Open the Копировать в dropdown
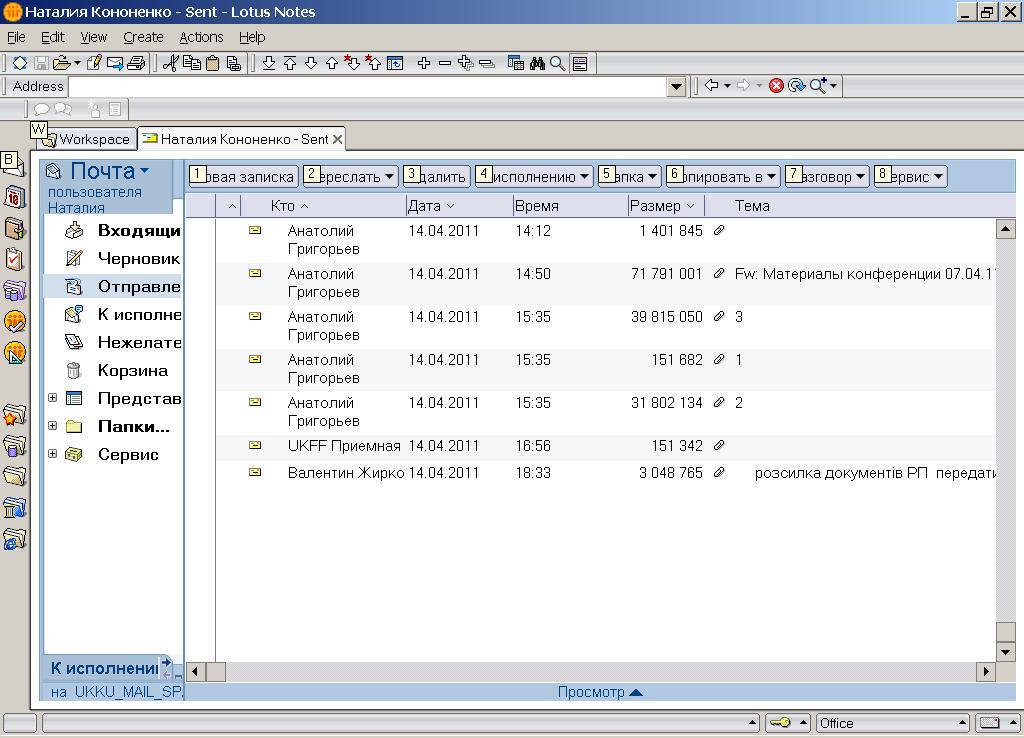Viewport: 1024px width, 738px height. (x=723, y=176)
